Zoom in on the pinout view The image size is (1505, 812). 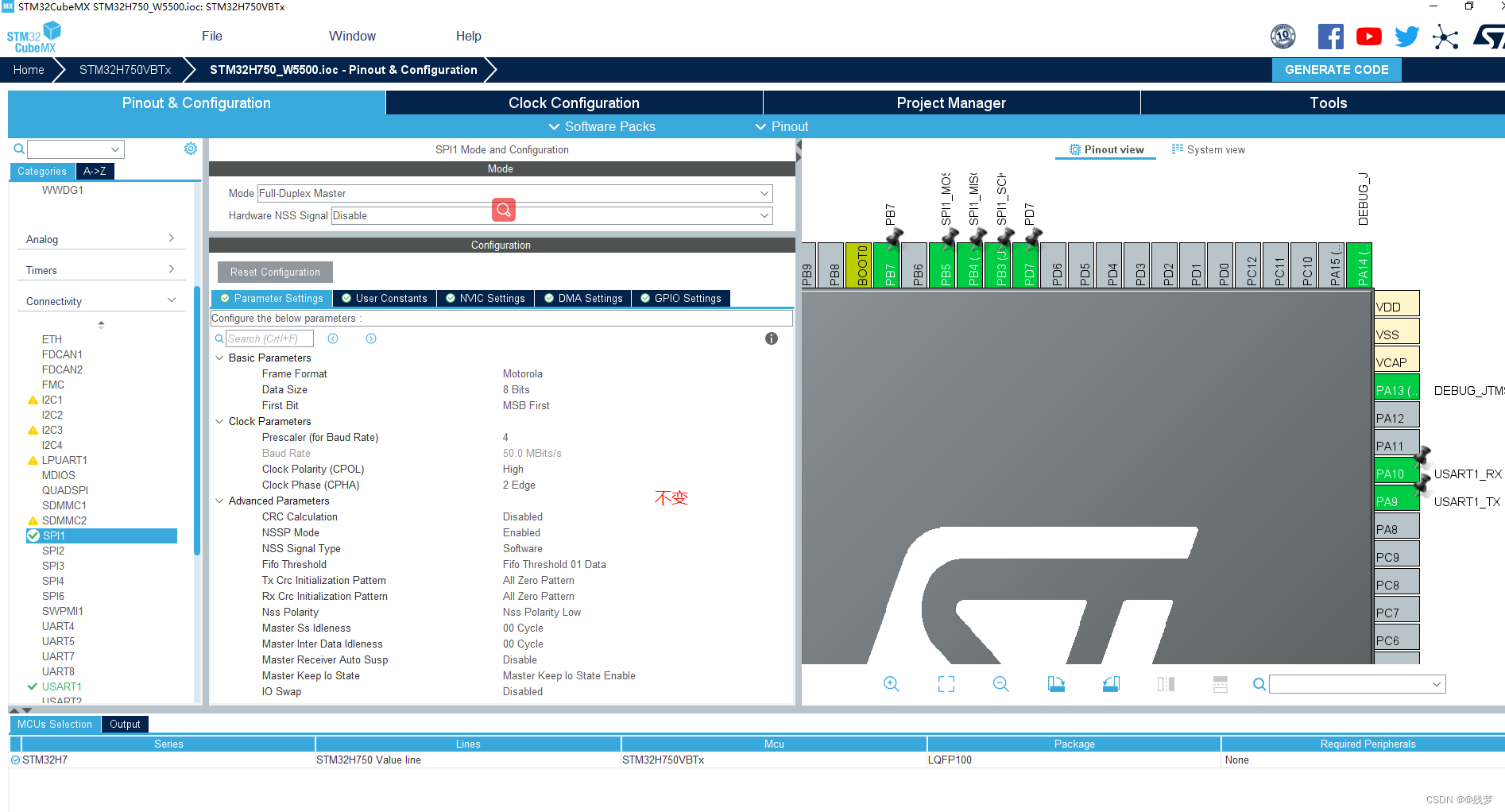point(892,684)
